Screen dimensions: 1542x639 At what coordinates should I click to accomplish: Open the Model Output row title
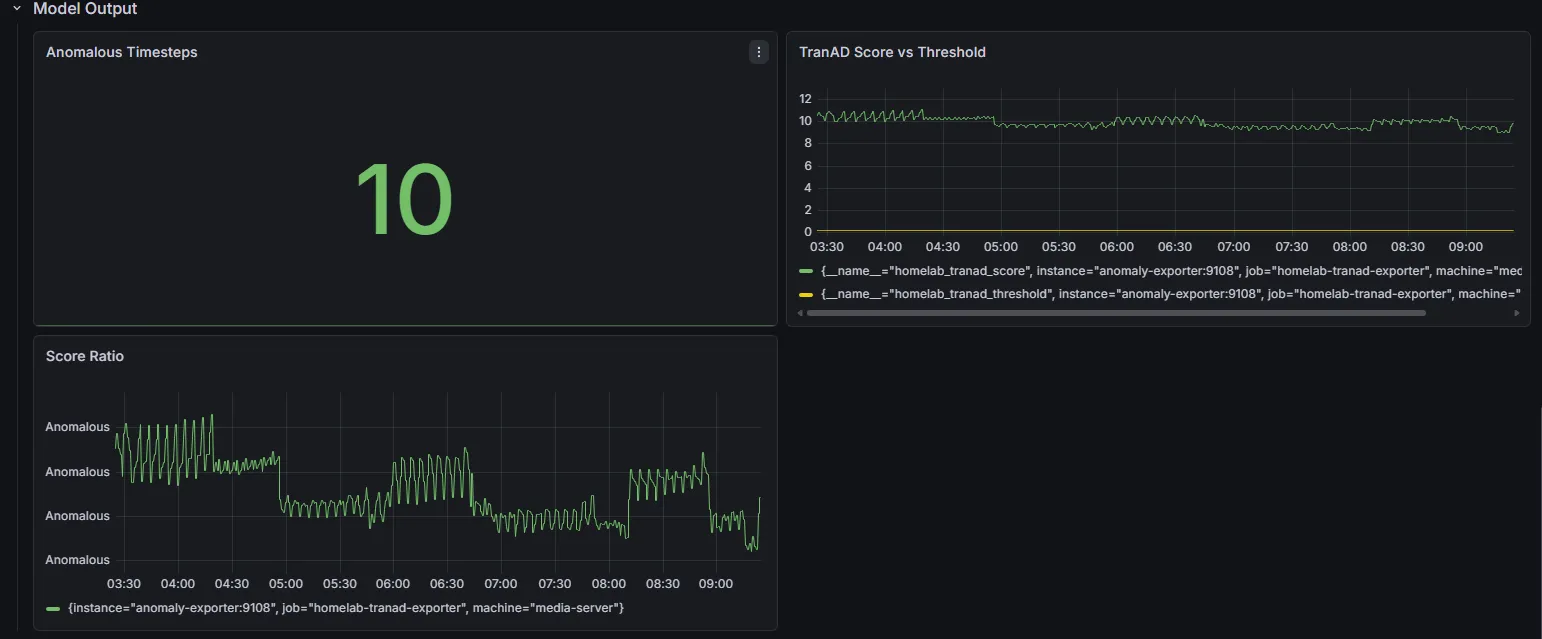[x=85, y=9]
